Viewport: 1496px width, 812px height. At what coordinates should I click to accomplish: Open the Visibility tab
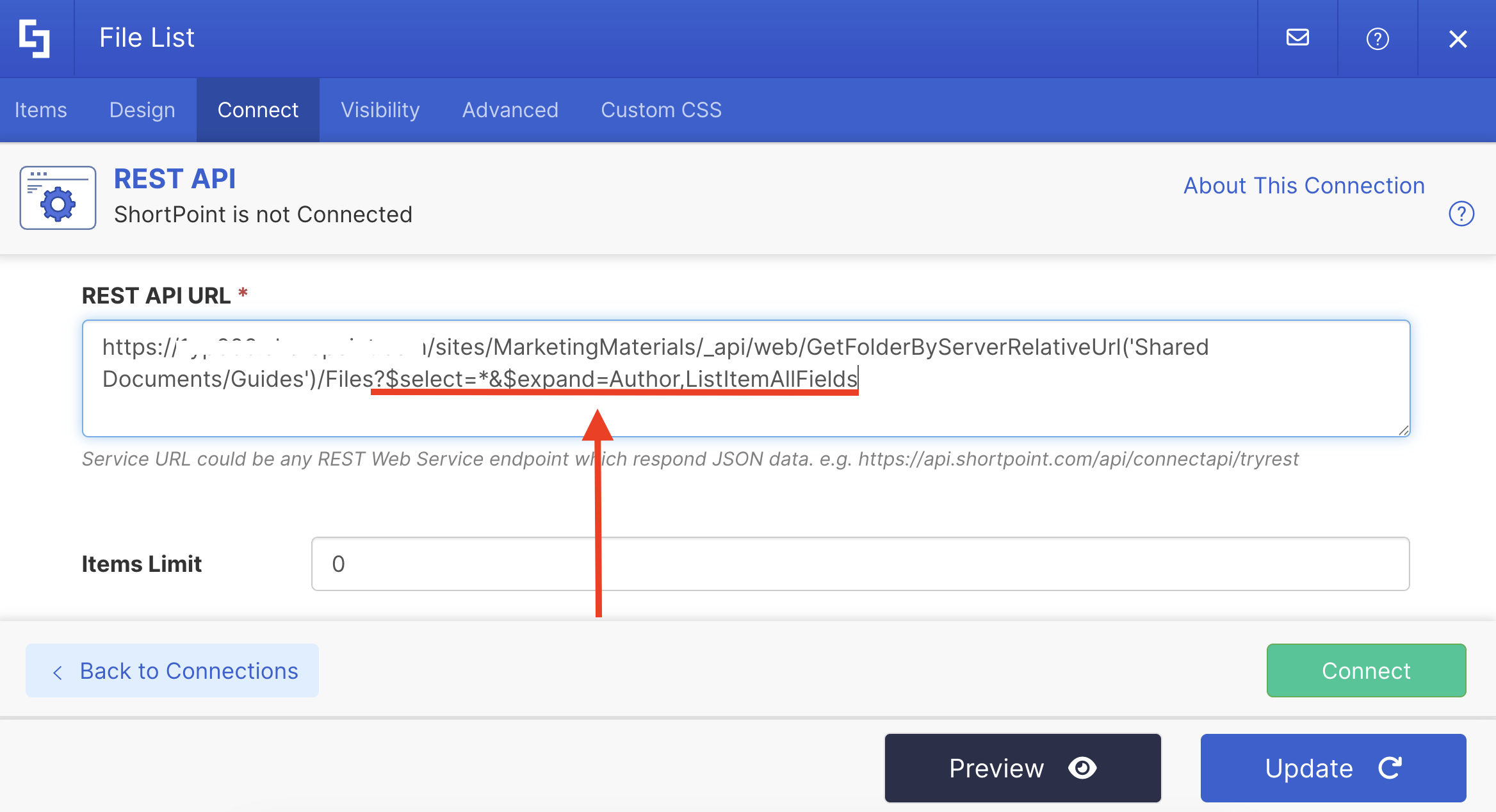(380, 110)
